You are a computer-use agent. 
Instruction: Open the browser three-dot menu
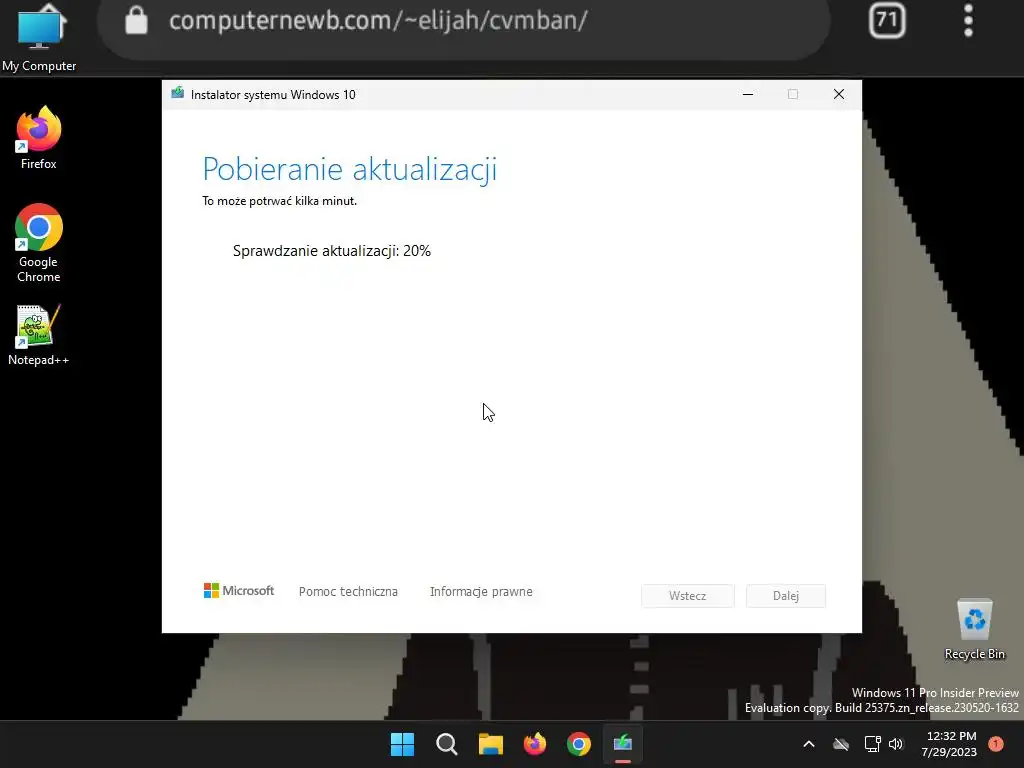coord(968,20)
